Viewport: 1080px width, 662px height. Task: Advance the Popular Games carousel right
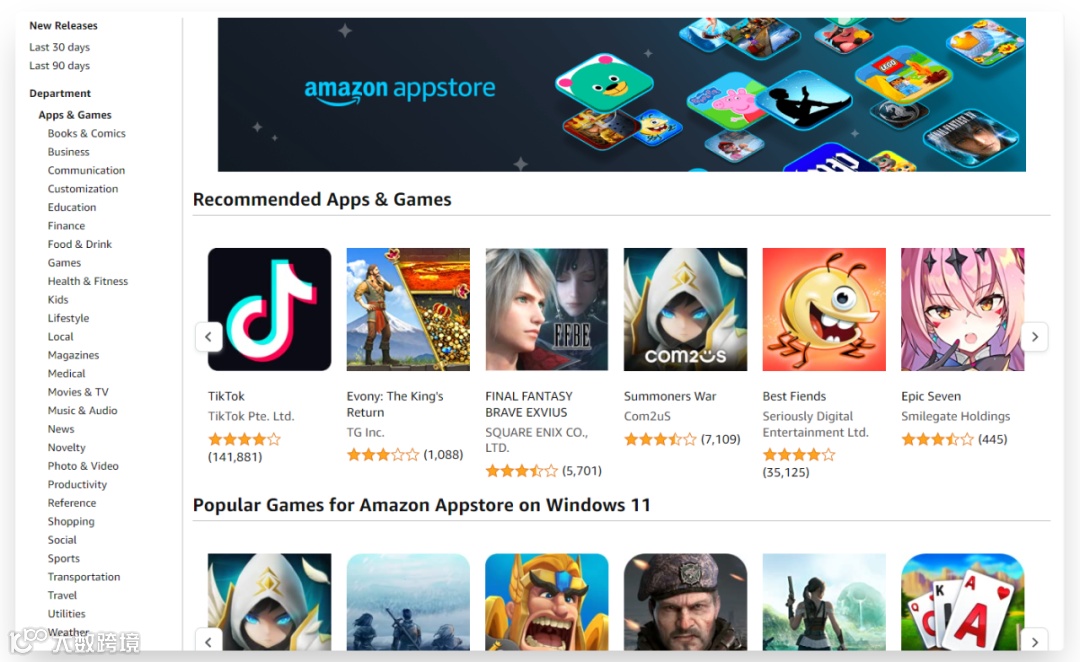pyautogui.click(x=1035, y=641)
